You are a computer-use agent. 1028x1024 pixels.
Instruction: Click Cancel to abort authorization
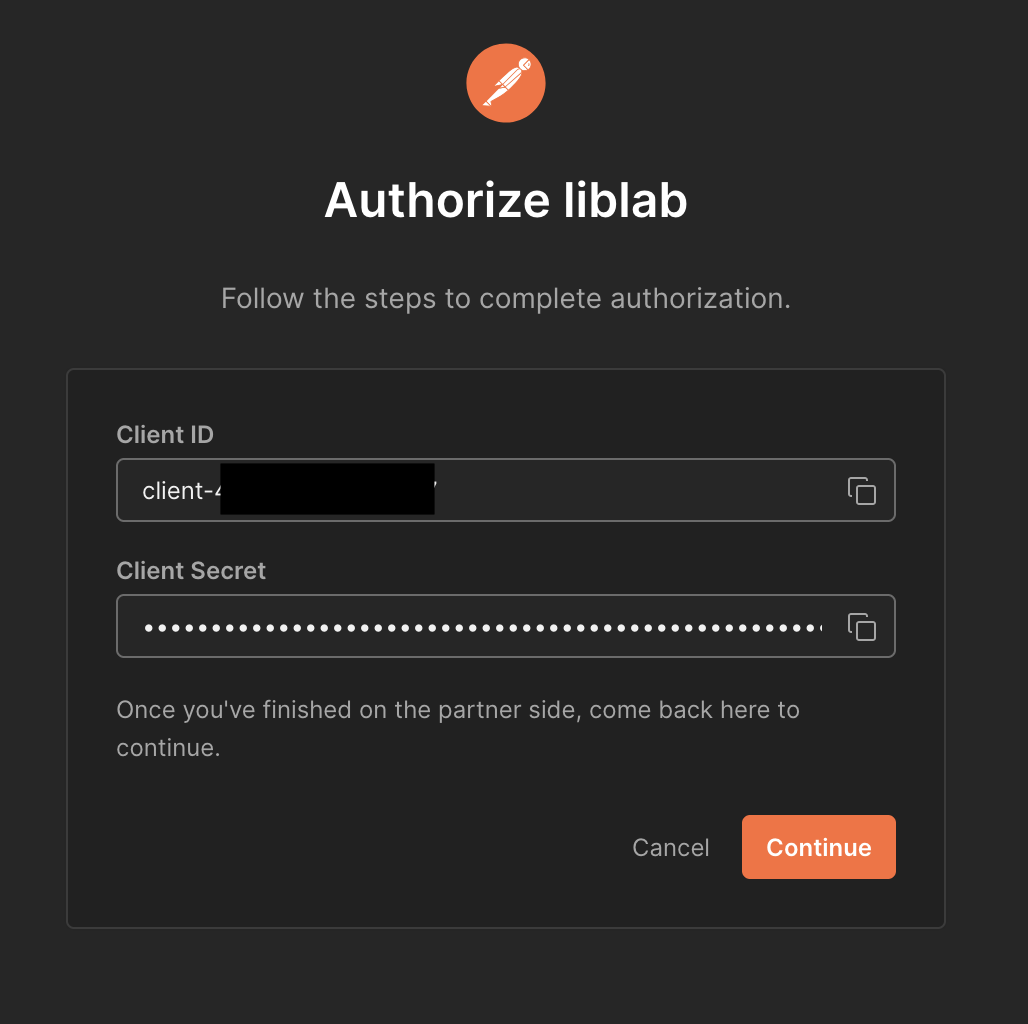pos(670,847)
